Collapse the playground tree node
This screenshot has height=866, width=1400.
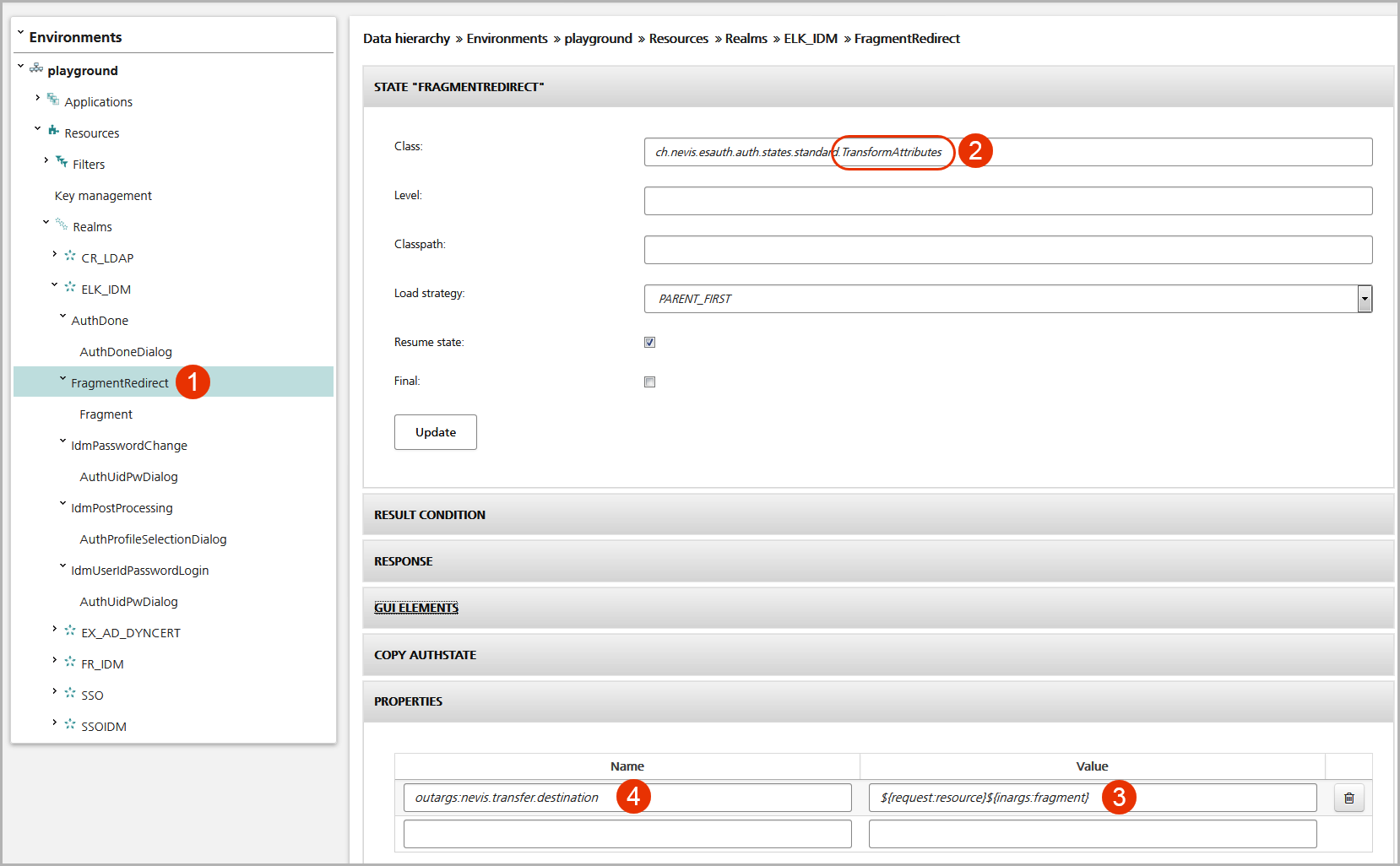click(x=20, y=66)
